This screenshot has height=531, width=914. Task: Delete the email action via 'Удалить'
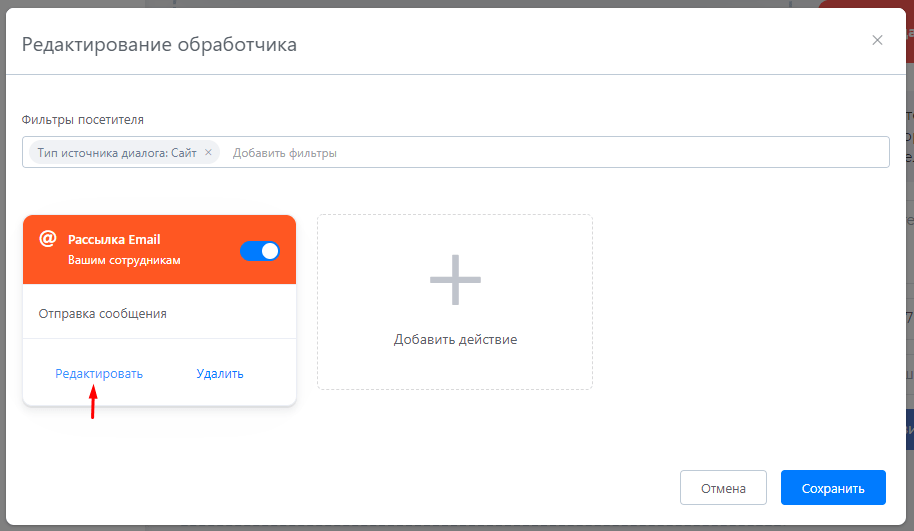coord(220,374)
